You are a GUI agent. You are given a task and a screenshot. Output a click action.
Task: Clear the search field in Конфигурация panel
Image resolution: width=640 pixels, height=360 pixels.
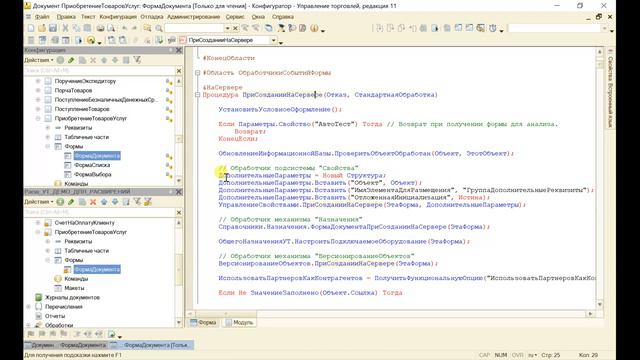pyautogui.click(x=179, y=71)
